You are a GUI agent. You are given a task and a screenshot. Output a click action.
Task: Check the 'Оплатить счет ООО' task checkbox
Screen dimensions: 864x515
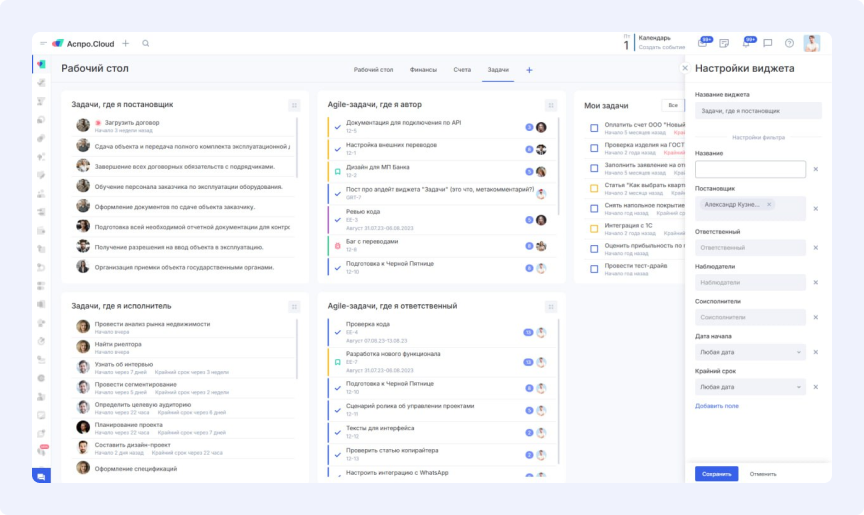pyautogui.click(x=594, y=127)
